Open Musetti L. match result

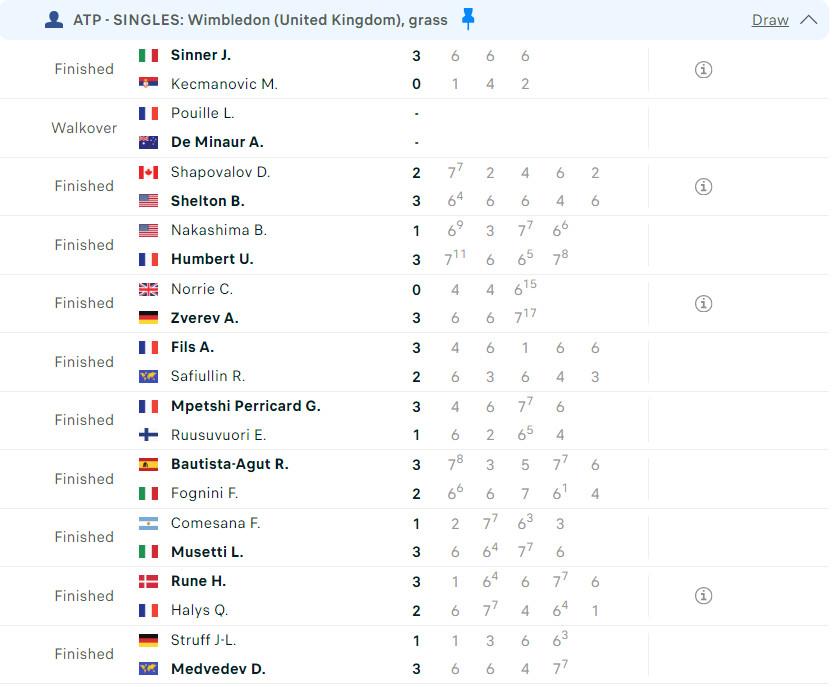tap(415, 537)
